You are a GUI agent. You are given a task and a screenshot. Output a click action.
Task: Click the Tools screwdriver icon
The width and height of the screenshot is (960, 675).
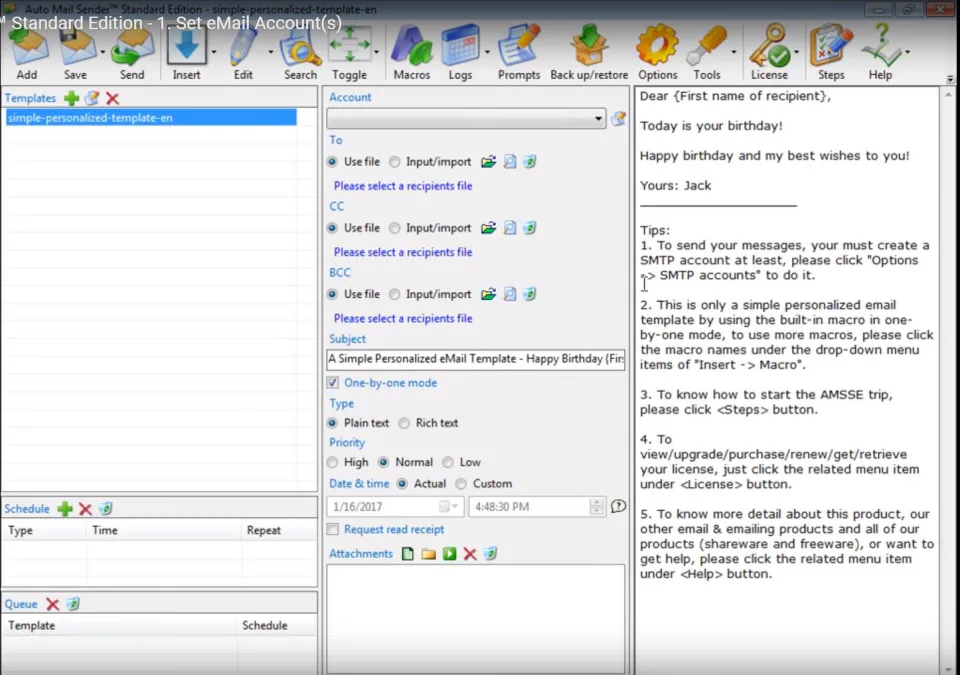tap(707, 55)
